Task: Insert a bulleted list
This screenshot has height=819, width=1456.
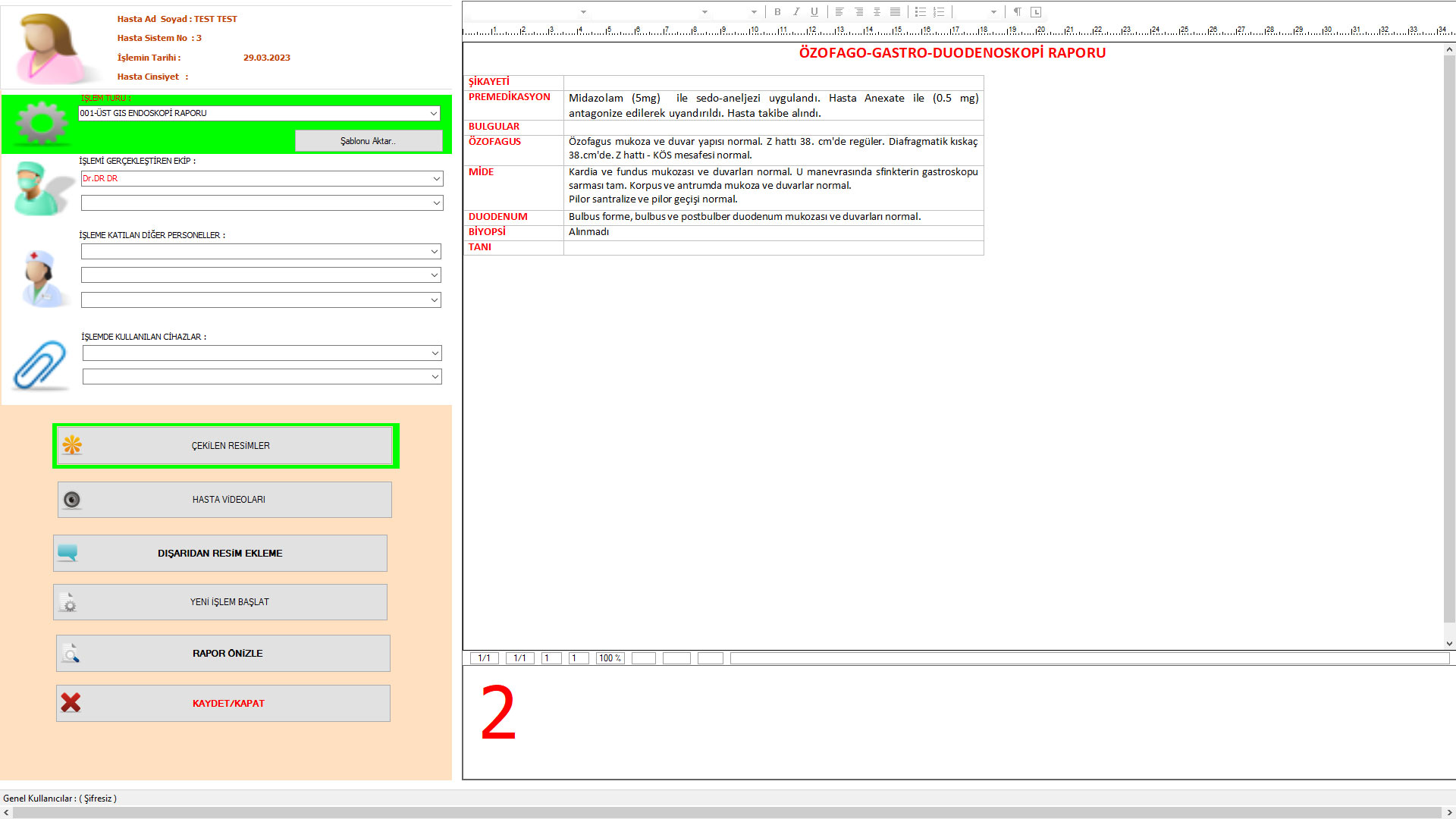Action: [x=920, y=12]
